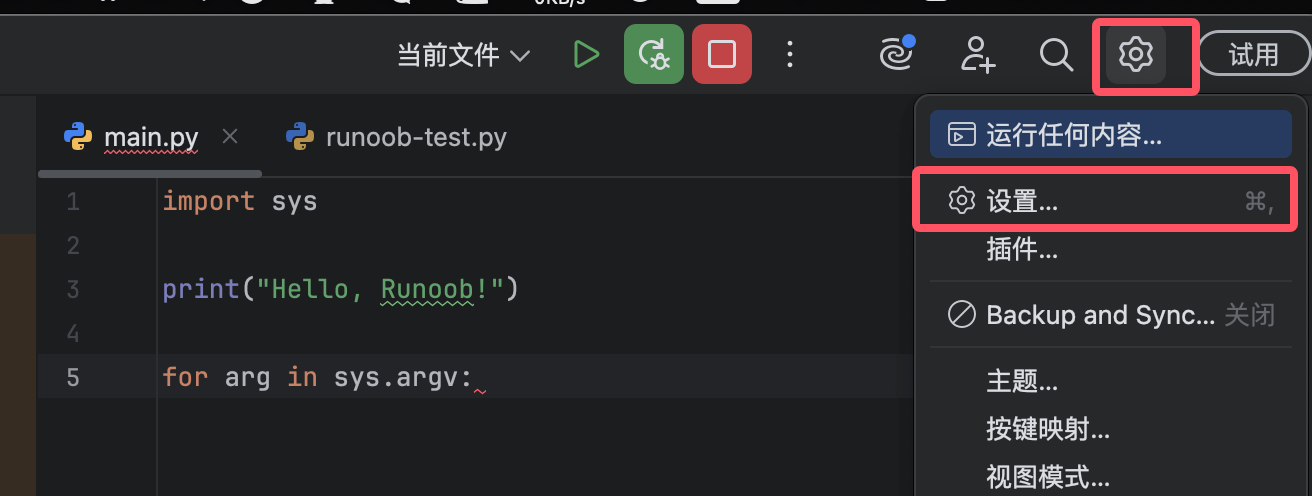The height and width of the screenshot is (496, 1312).
Task: Open Search Everywhere magnifier icon
Action: (x=1056, y=54)
